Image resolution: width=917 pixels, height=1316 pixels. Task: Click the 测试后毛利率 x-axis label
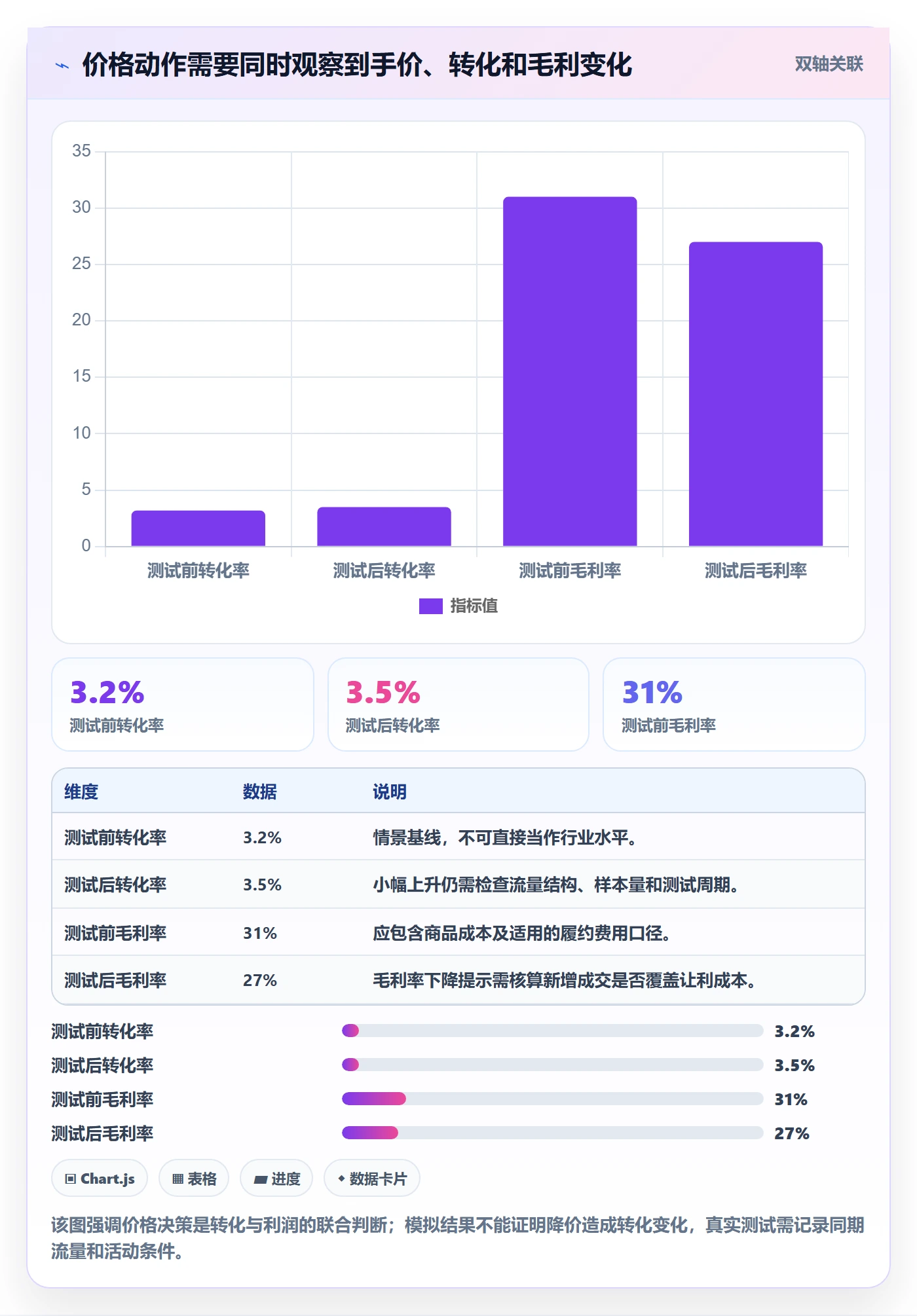(x=755, y=570)
